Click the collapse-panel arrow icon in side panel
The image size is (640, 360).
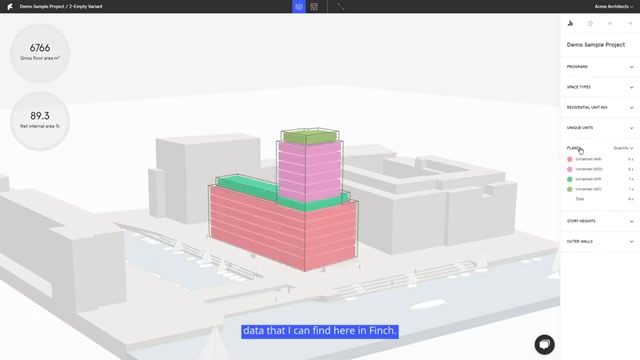630,23
